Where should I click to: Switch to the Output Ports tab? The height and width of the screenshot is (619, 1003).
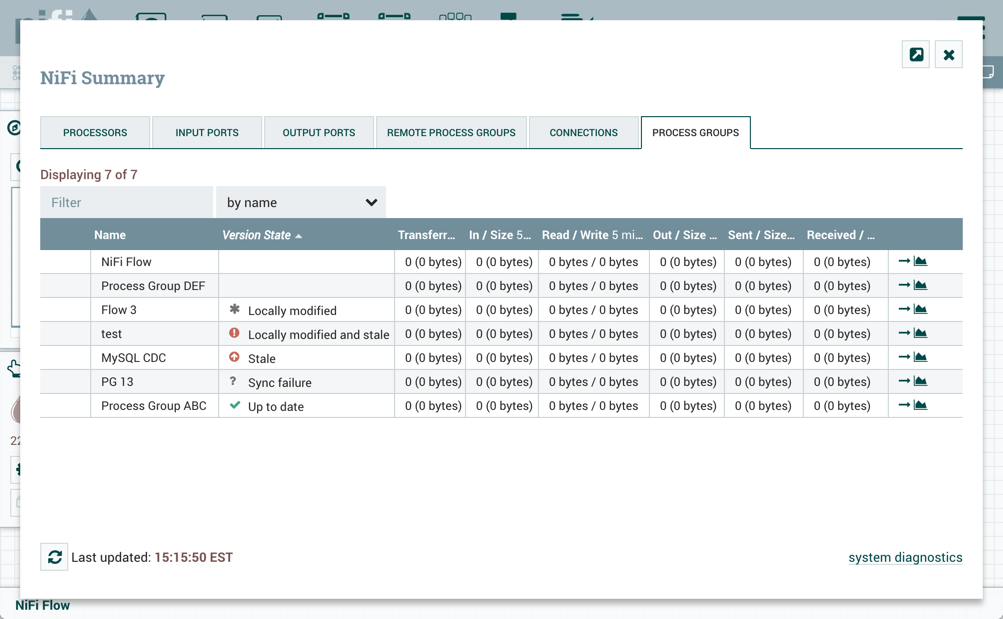(x=318, y=133)
